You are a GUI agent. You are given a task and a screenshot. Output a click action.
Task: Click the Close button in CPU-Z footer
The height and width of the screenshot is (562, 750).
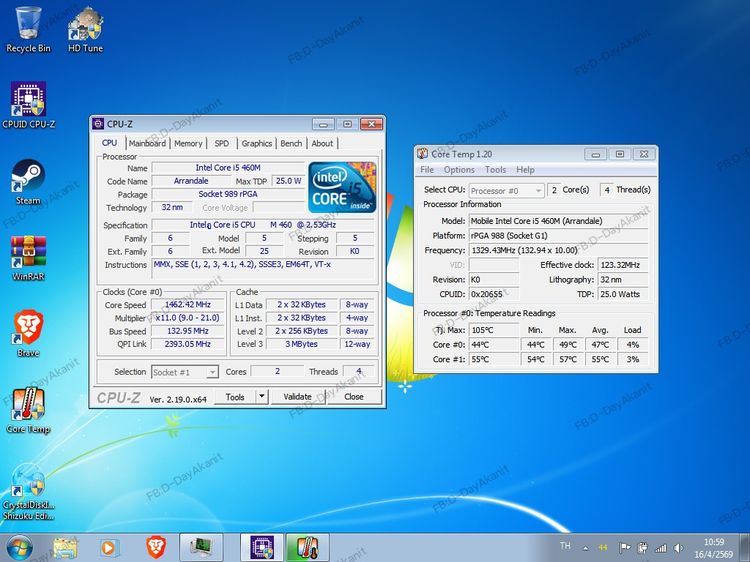point(354,397)
